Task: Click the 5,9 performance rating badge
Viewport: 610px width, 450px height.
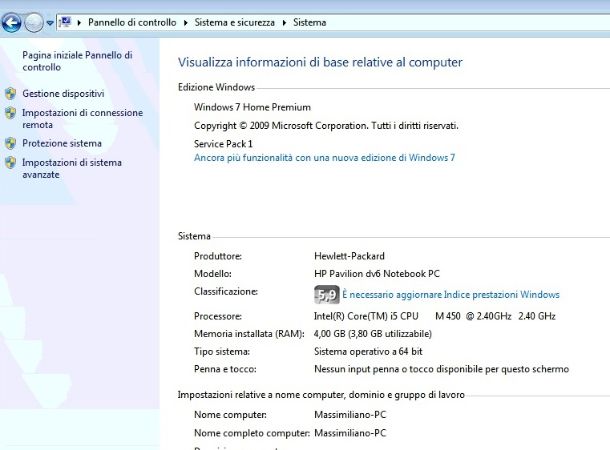Action: coord(326,295)
